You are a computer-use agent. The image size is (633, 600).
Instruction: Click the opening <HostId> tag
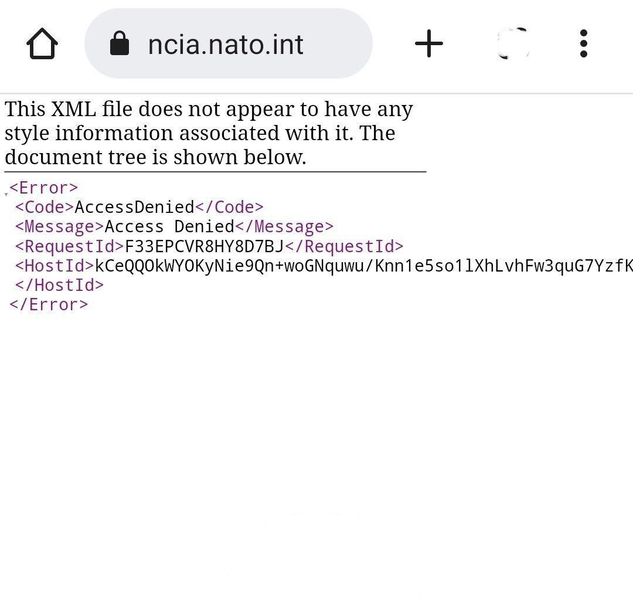(54, 266)
